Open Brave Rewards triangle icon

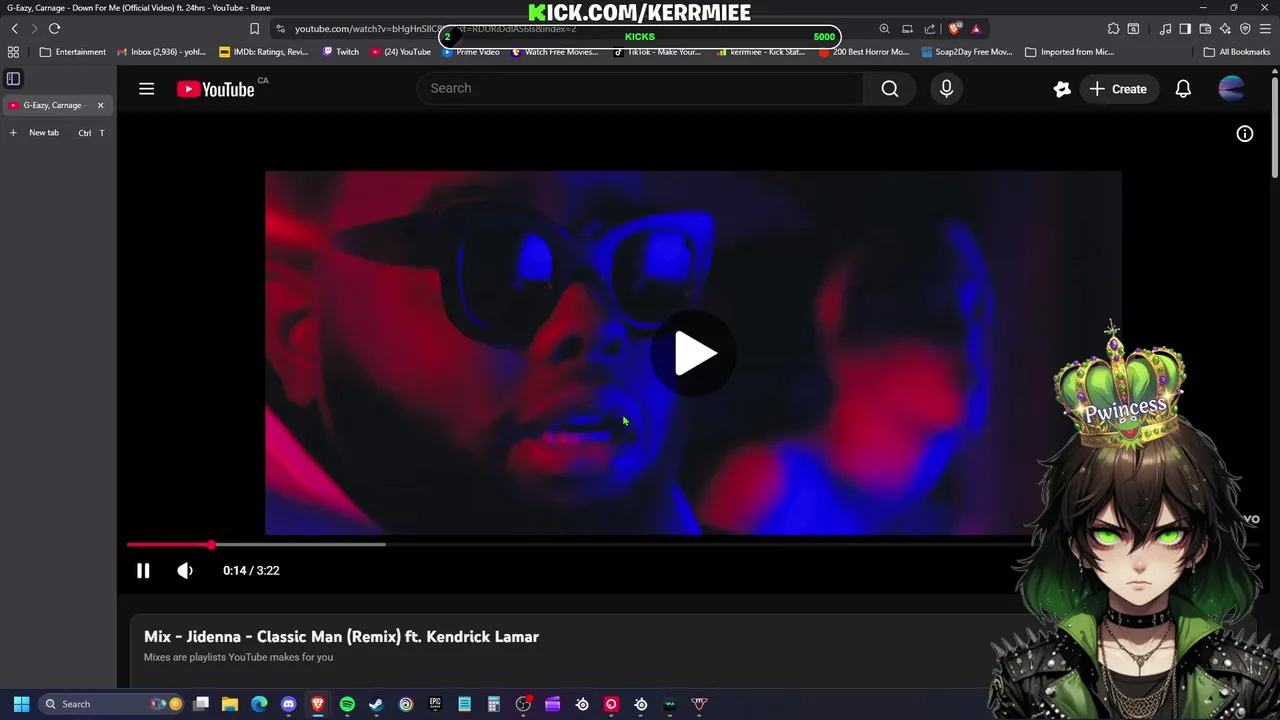pos(976,29)
